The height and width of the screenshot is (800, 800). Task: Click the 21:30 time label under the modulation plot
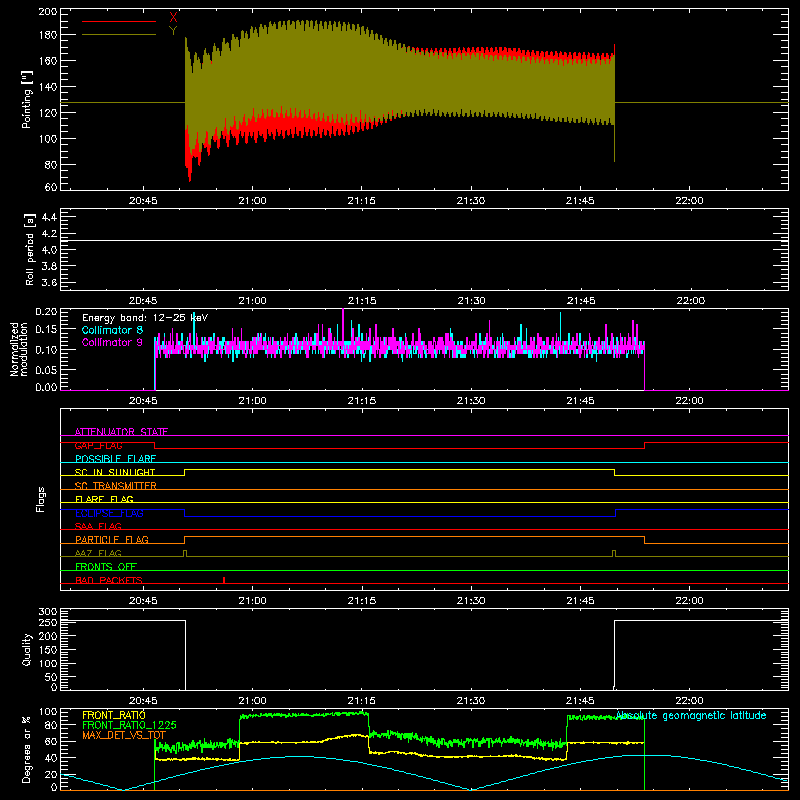(471, 401)
